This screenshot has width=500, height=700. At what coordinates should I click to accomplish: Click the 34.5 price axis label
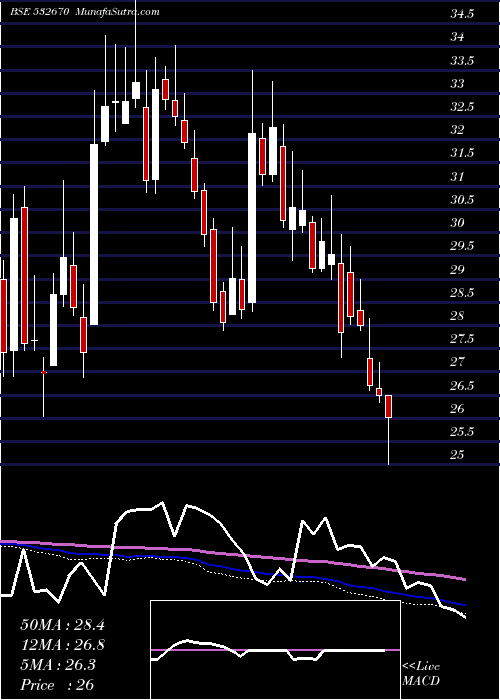click(x=462, y=14)
